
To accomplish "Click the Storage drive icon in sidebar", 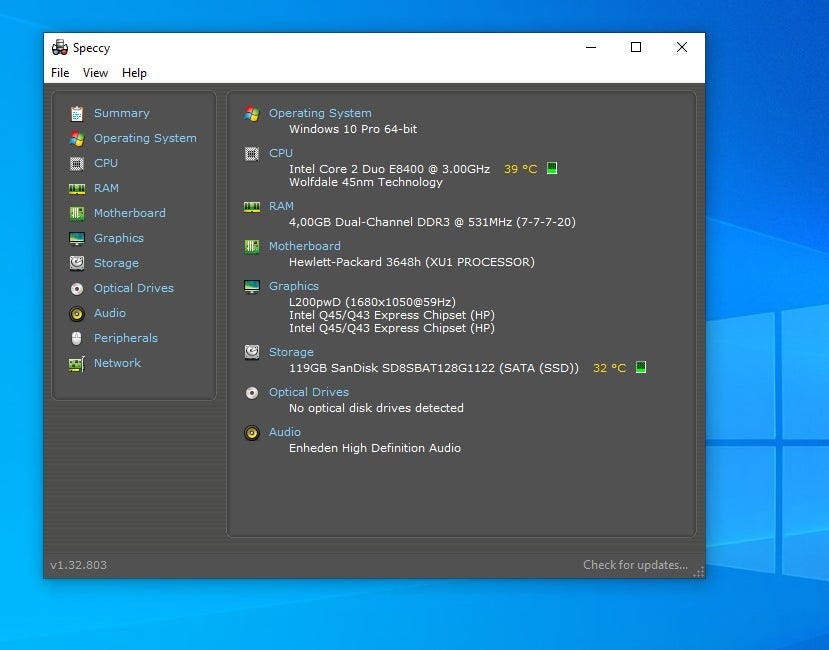I will click(77, 264).
